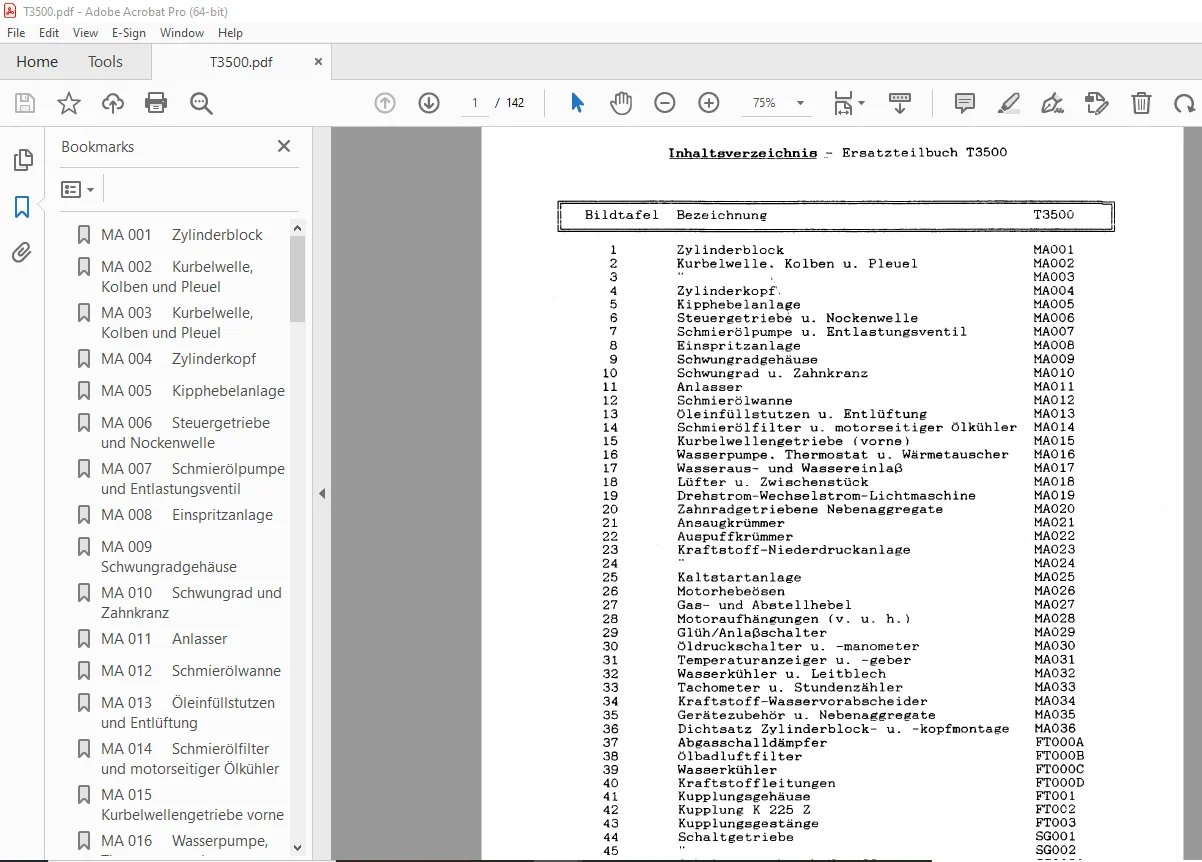Select the T3500.pdf document tab
The image size is (1202, 862).
coord(241,62)
